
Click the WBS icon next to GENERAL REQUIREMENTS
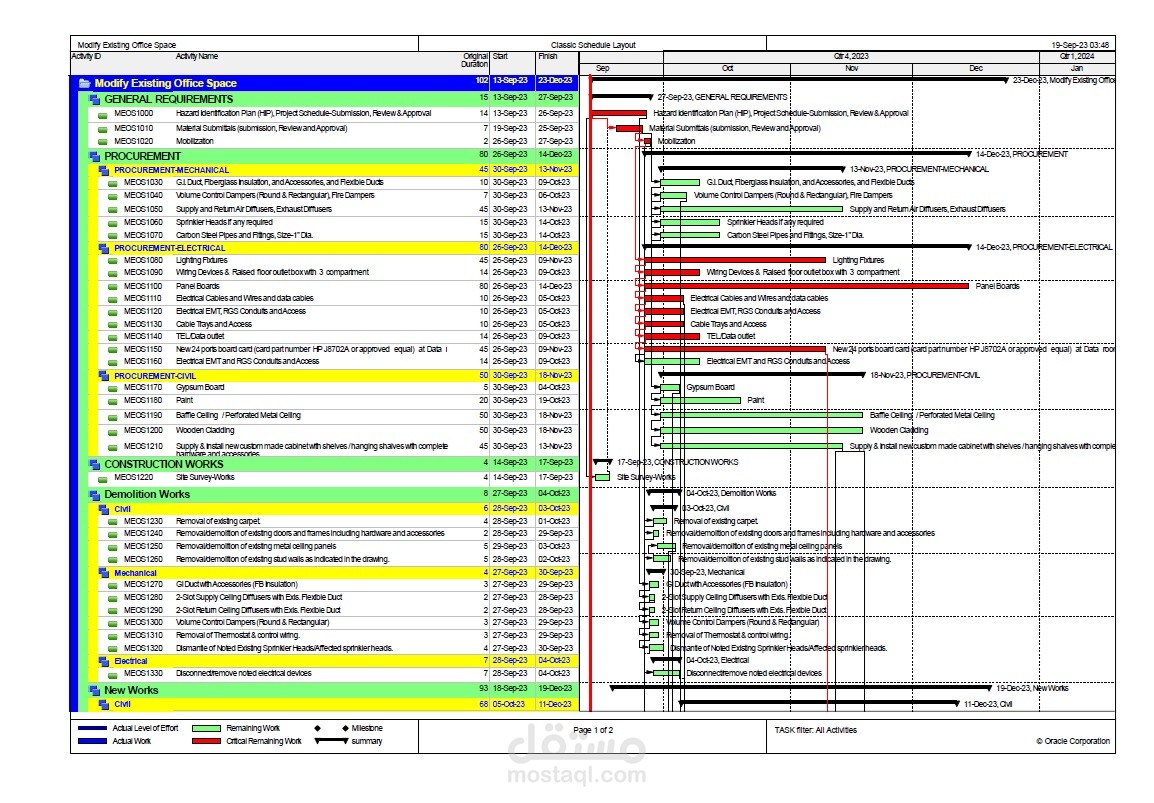95,99
